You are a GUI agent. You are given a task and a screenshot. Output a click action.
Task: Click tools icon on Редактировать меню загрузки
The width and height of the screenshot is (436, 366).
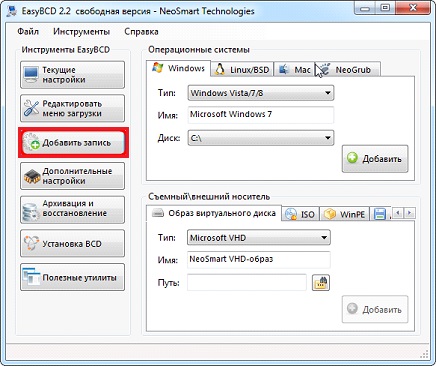pos(31,109)
